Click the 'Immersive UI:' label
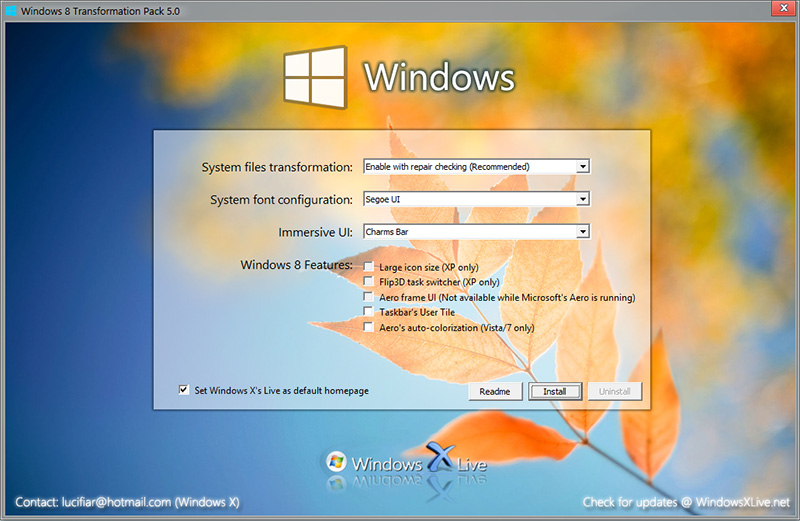This screenshot has width=800, height=521. [x=315, y=233]
